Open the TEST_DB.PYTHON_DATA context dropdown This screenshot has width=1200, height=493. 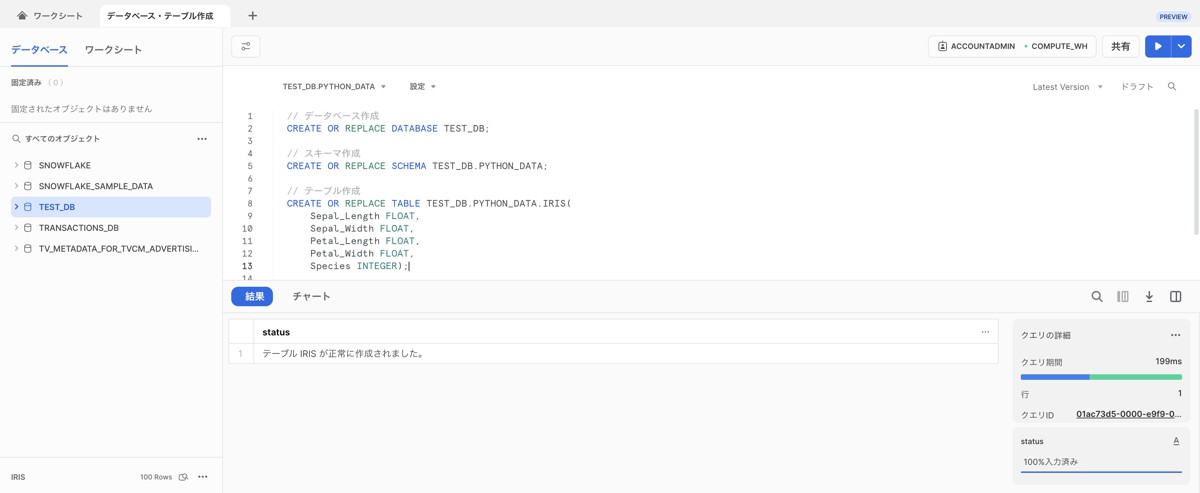pyautogui.click(x=334, y=87)
